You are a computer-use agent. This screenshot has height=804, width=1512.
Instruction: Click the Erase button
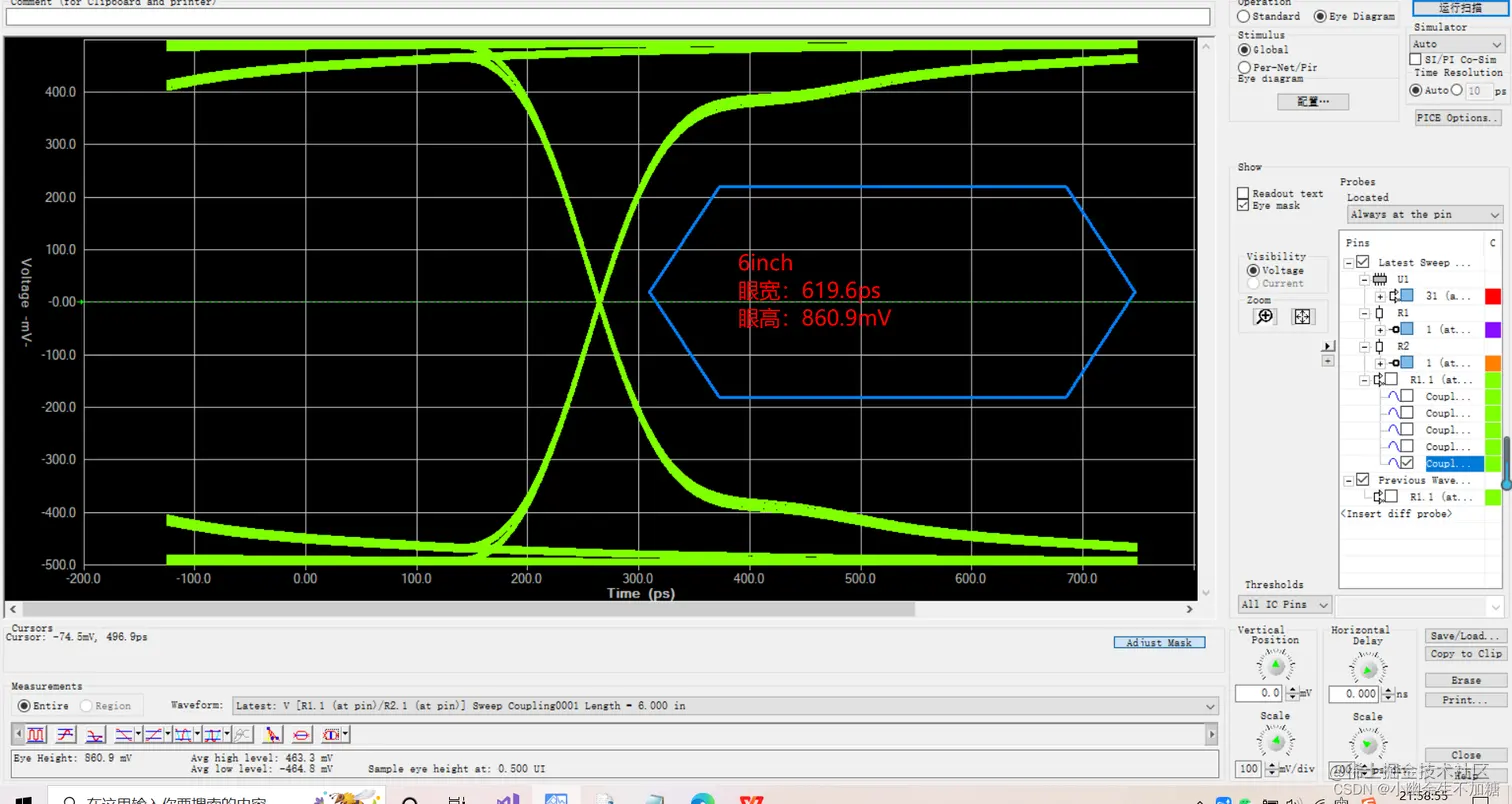[1465, 680]
